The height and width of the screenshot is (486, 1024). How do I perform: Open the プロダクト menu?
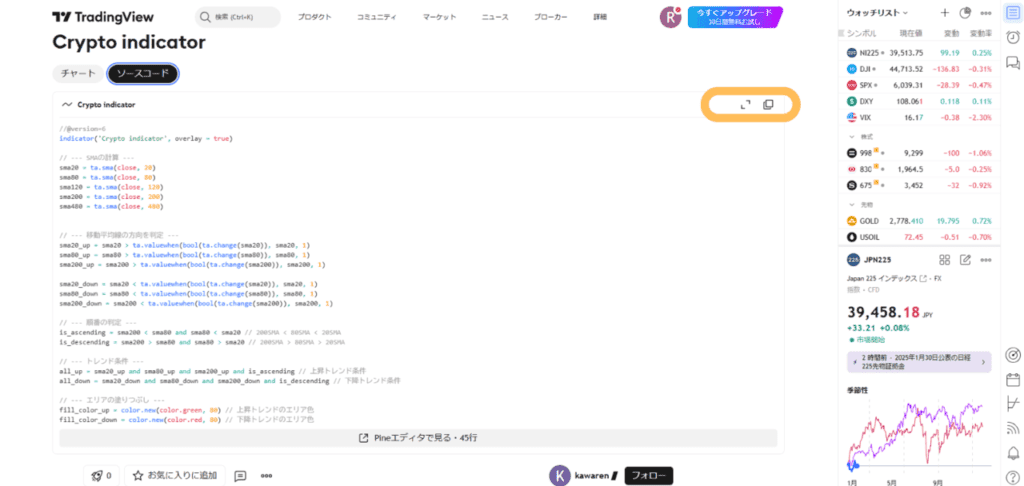(x=315, y=17)
